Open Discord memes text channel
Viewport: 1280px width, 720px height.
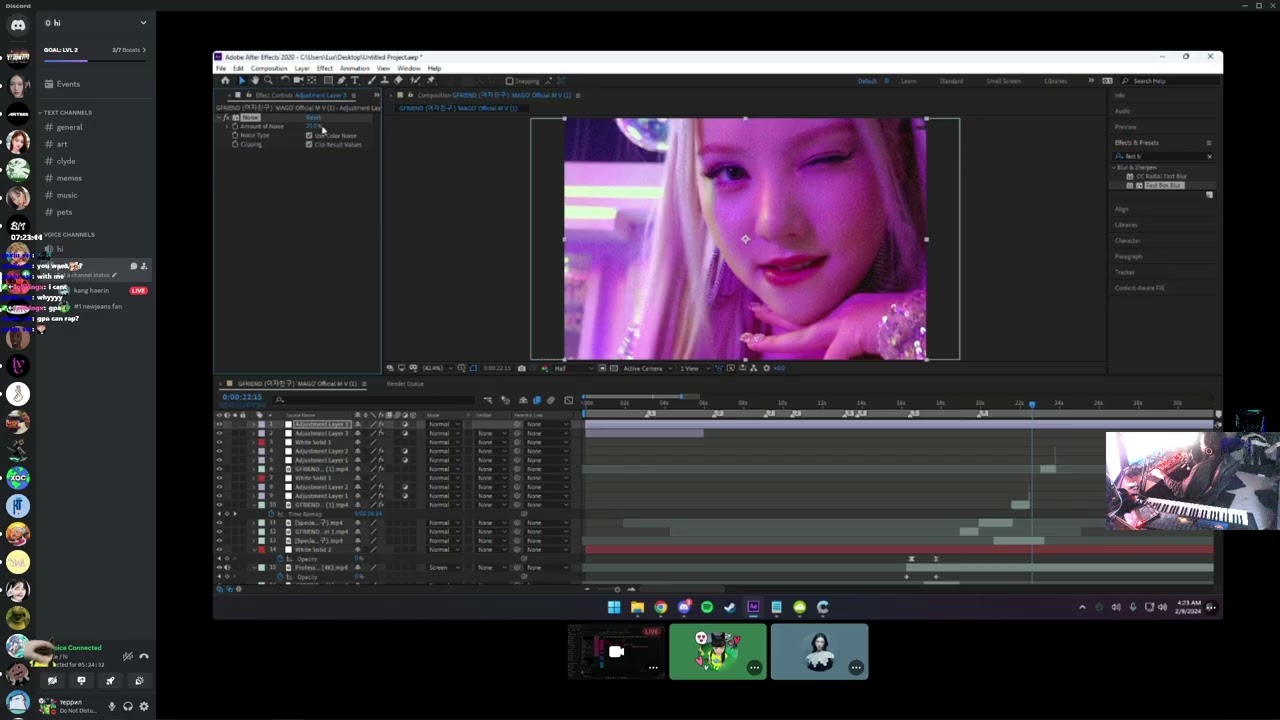(69, 178)
